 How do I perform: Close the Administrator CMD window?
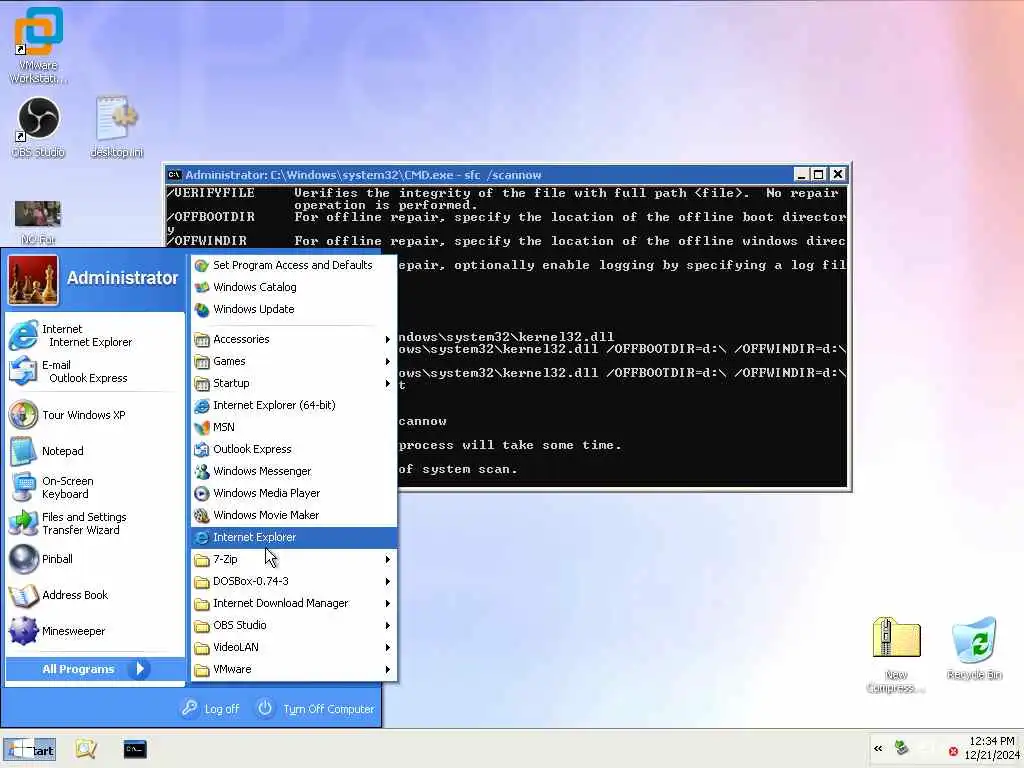point(838,174)
